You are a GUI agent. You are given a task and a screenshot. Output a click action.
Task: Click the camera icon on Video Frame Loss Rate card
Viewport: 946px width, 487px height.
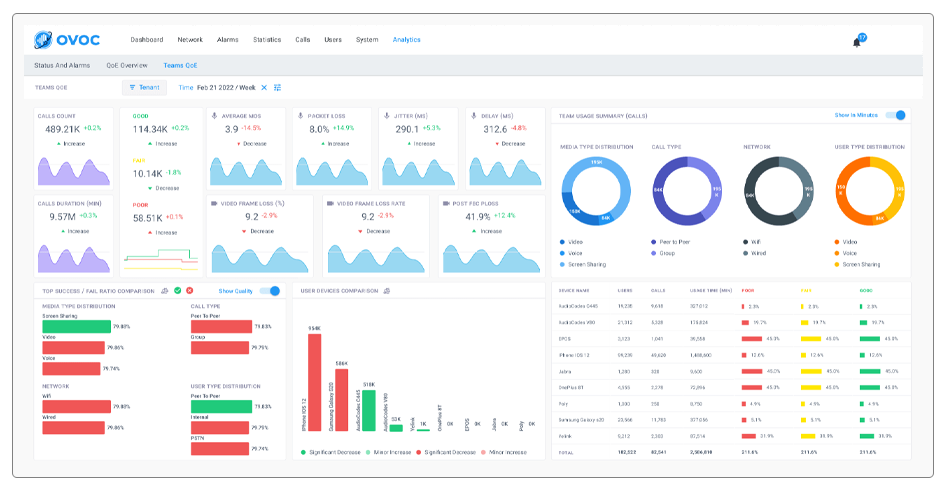point(330,203)
